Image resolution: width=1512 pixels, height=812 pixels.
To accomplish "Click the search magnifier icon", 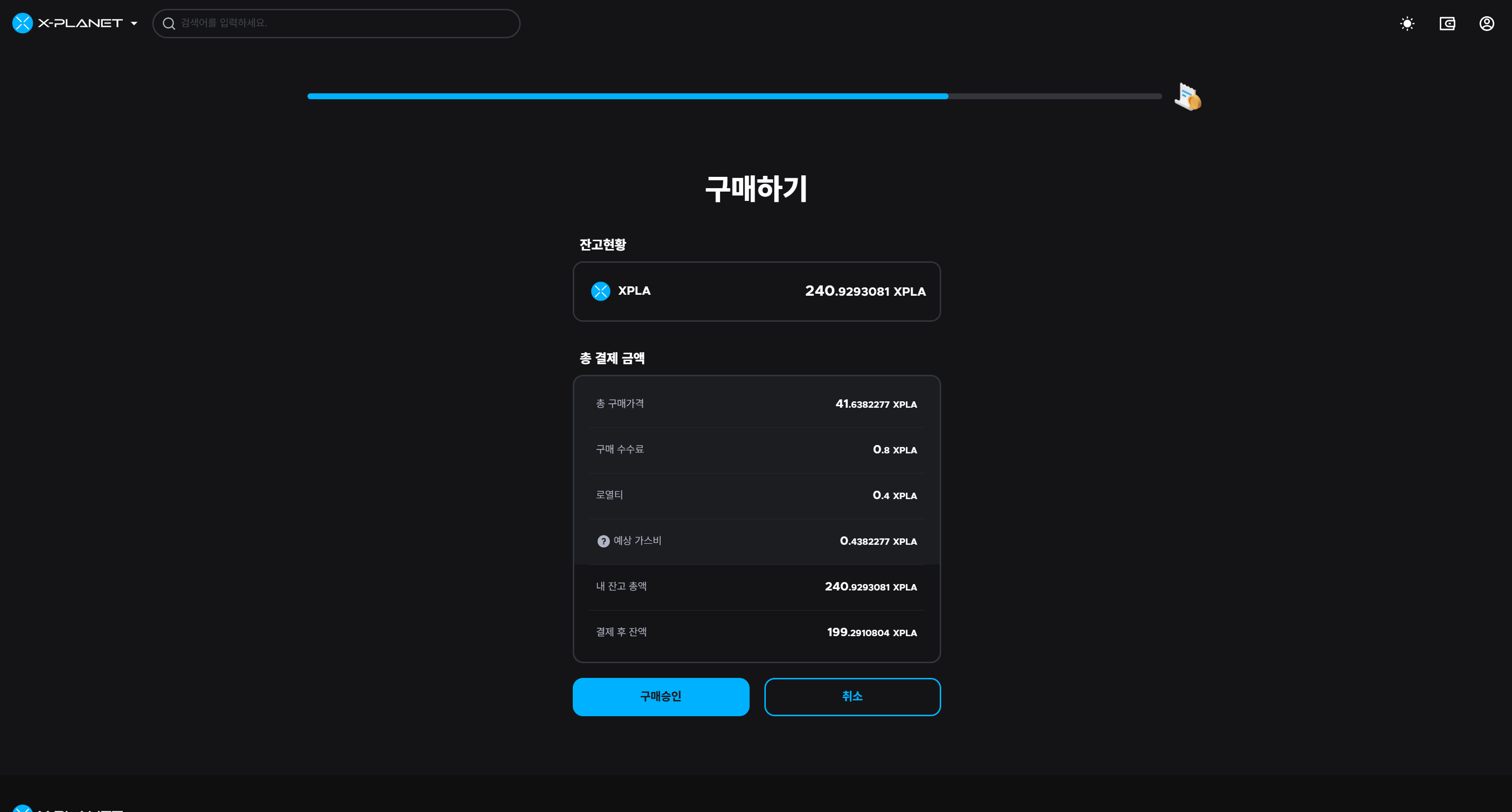I will 168,24.
